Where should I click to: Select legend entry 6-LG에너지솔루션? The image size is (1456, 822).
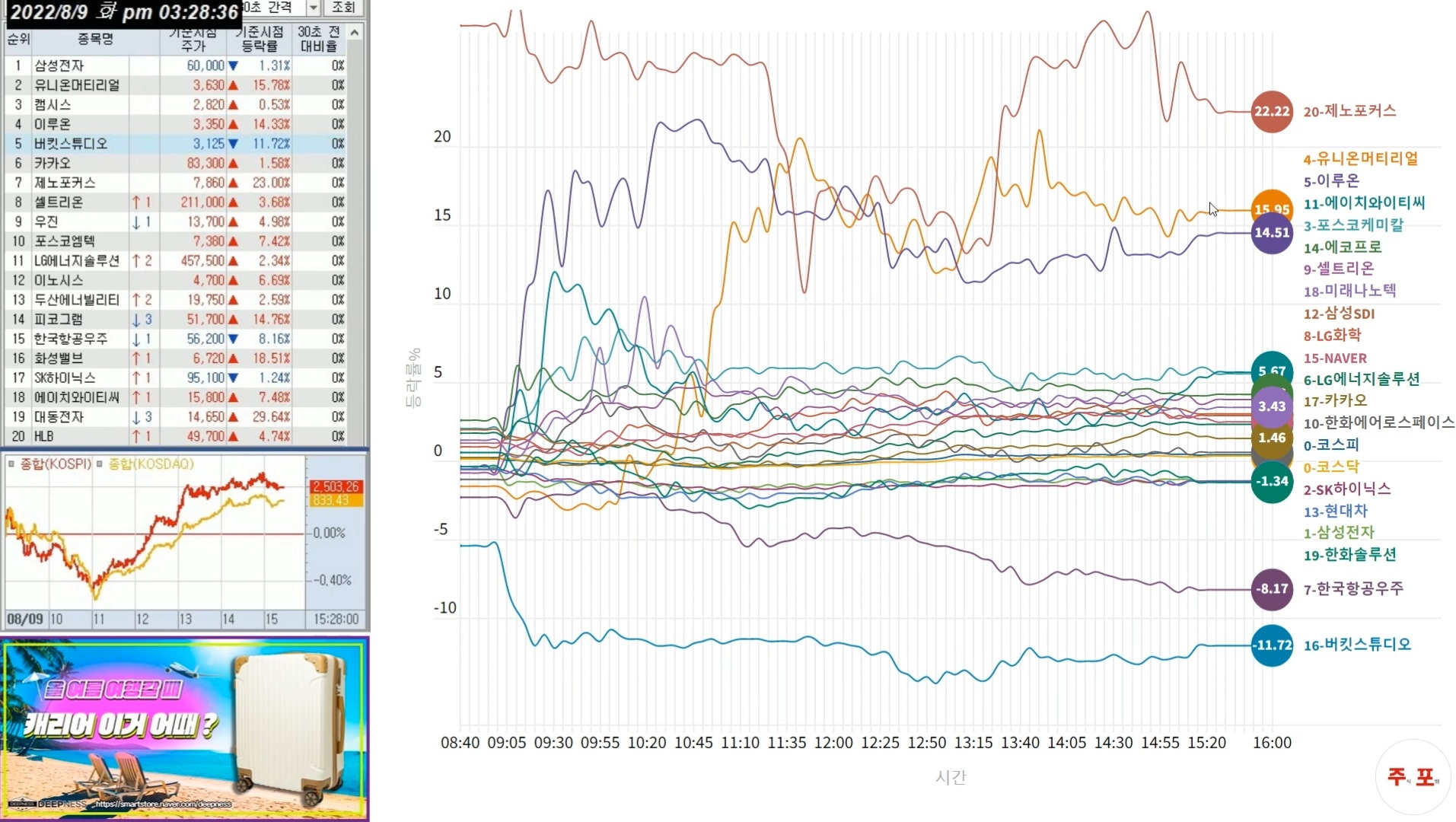tap(1362, 379)
